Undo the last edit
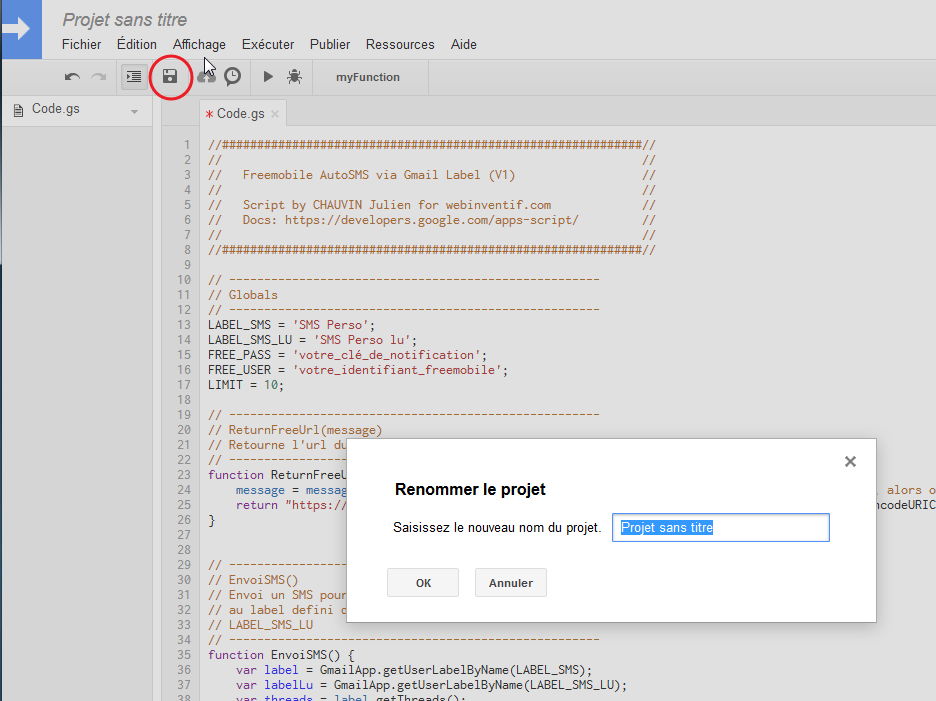The width and height of the screenshot is (936, 701). point(72,77)
